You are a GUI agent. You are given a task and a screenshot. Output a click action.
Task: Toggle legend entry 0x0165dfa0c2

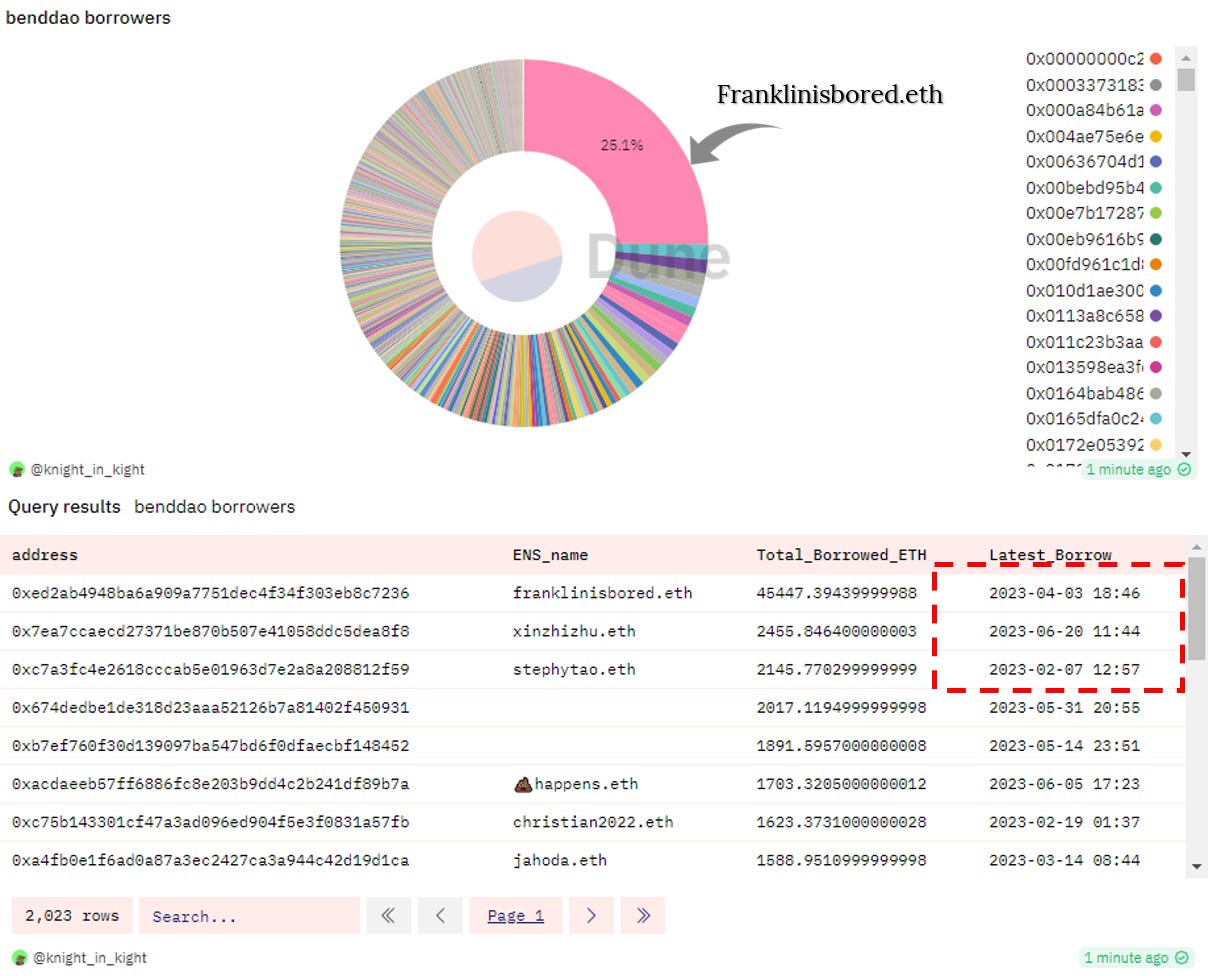[x=1092, y=419]
